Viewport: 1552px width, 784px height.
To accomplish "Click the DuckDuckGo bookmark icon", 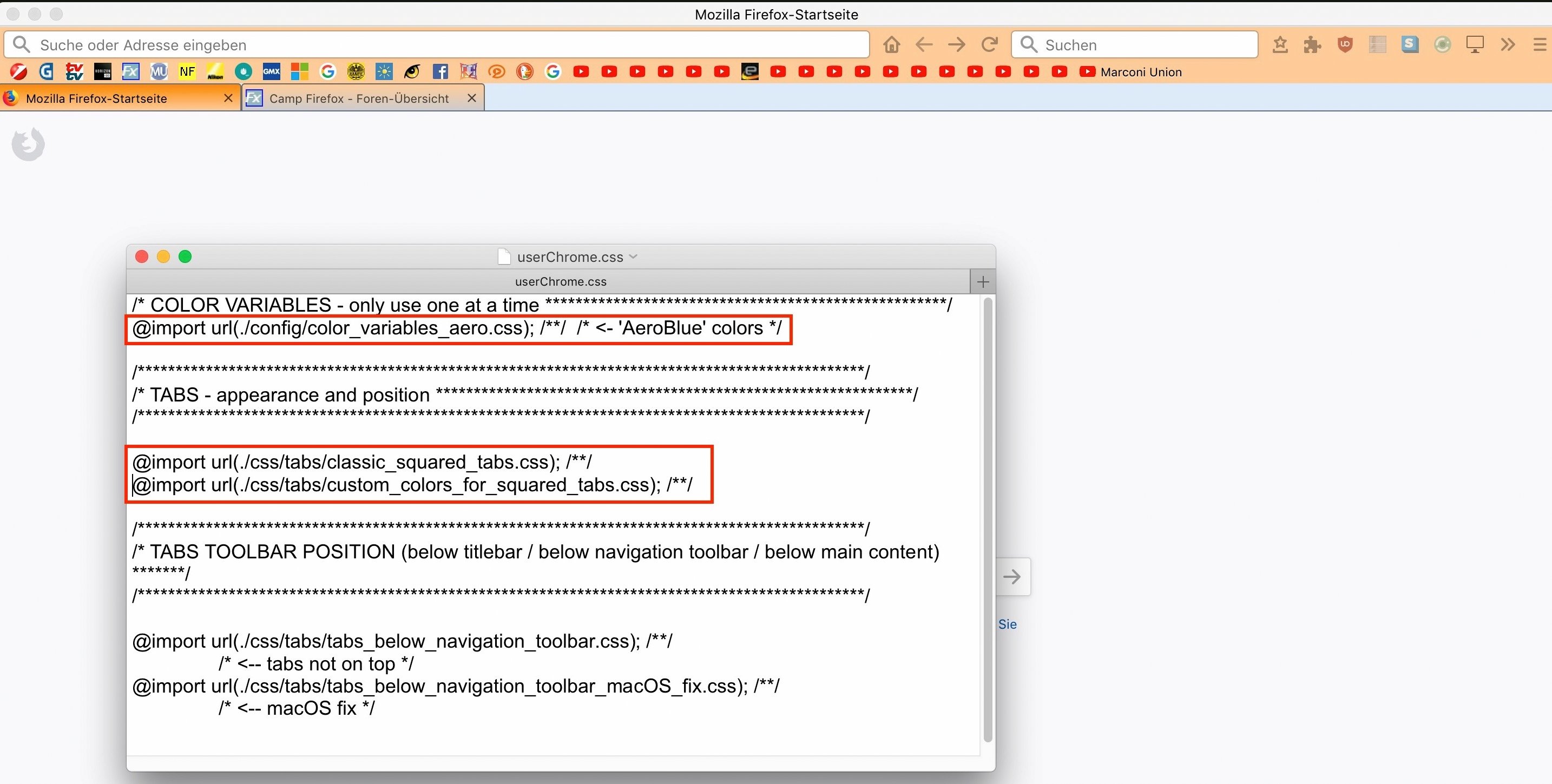I will [525, 73].
